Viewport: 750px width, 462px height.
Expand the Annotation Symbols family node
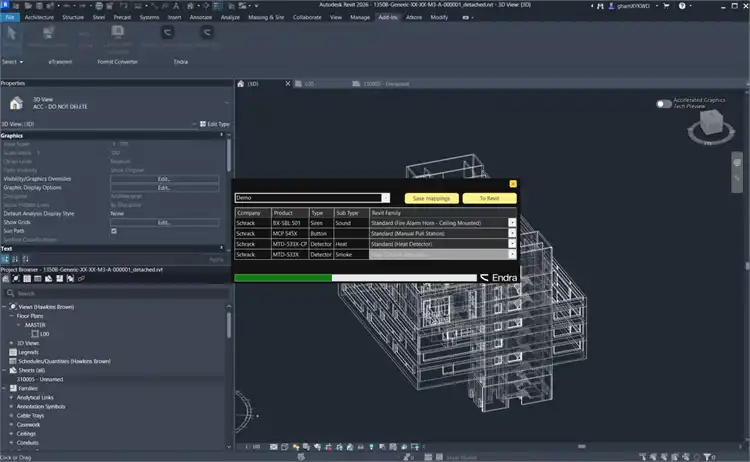click(11, 407)
